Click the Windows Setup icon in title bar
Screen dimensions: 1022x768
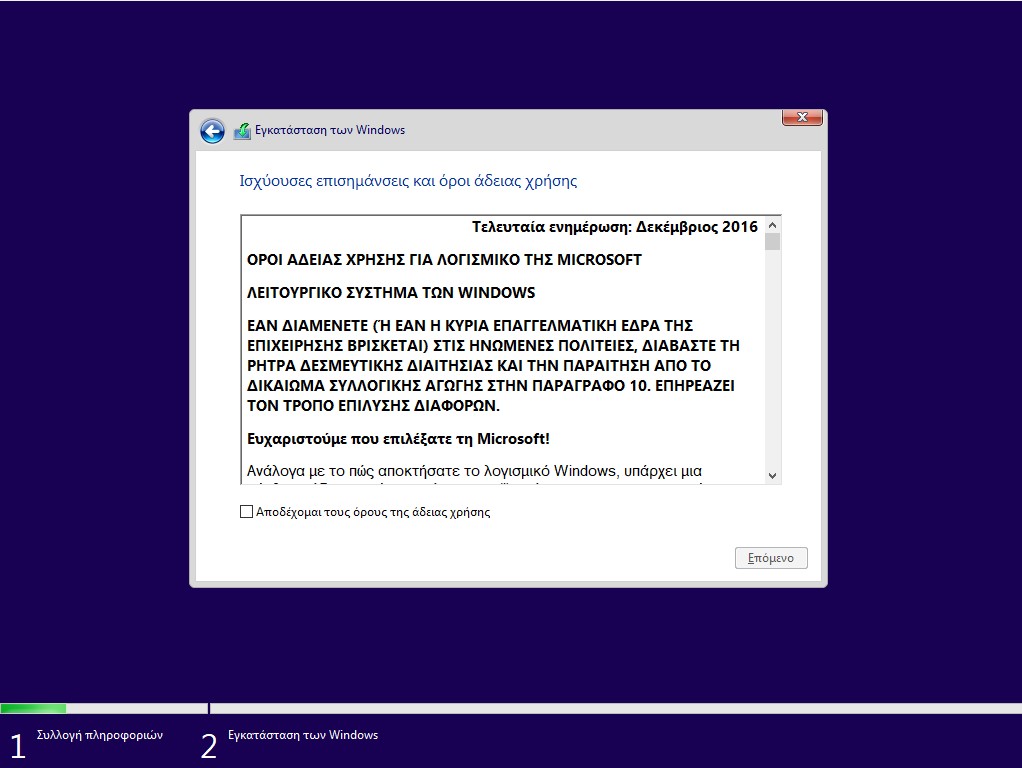(x=242, y=130)
